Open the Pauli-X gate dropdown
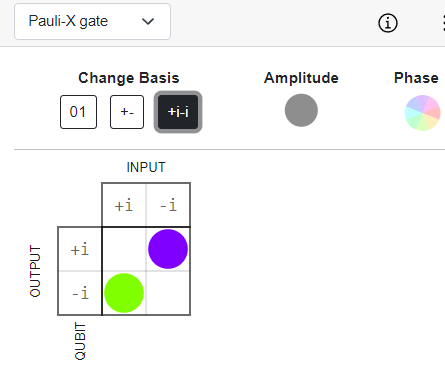This screenshot has width=445, height=365. pos(92,22)
